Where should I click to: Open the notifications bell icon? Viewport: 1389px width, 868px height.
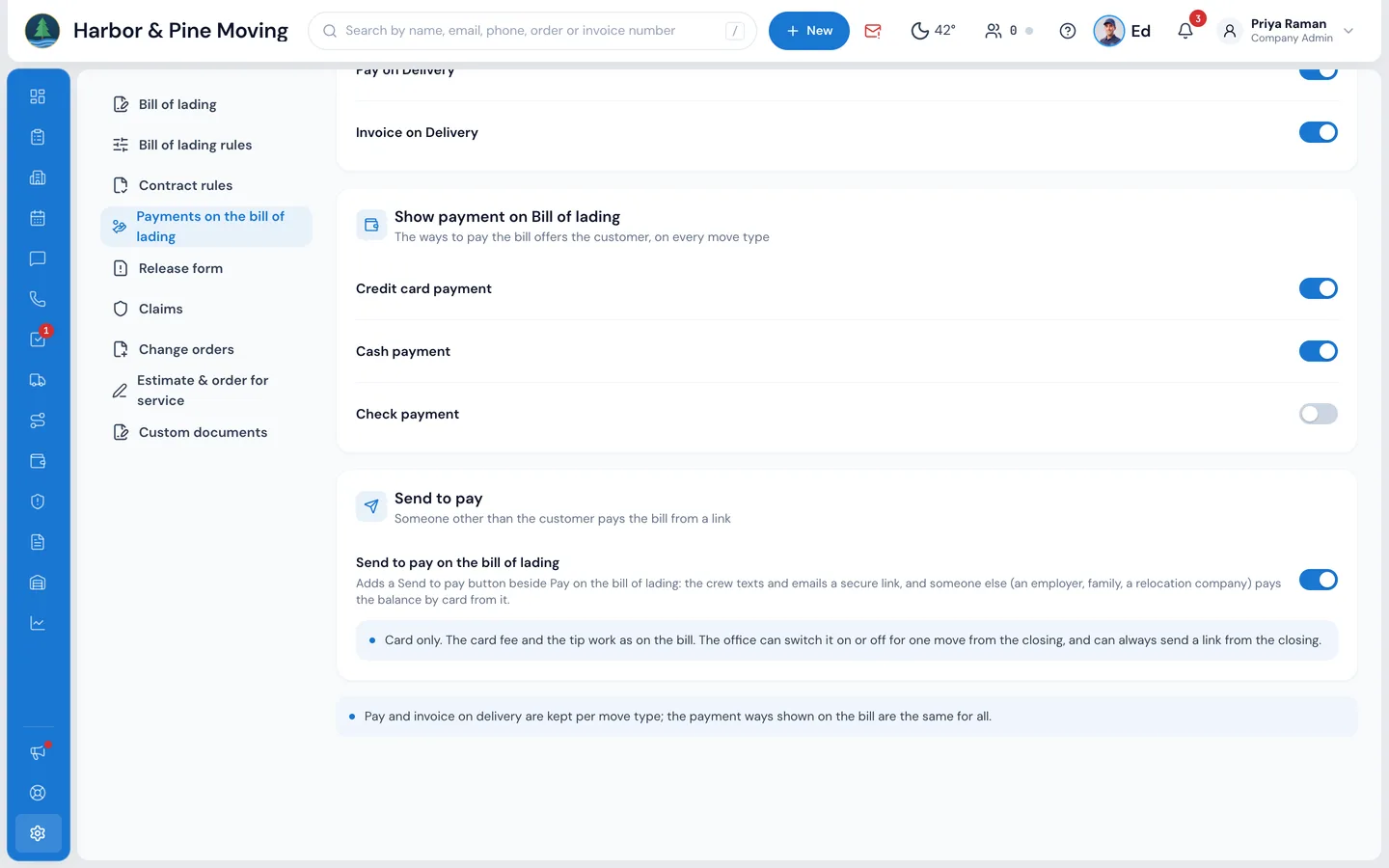[1185, 31]
